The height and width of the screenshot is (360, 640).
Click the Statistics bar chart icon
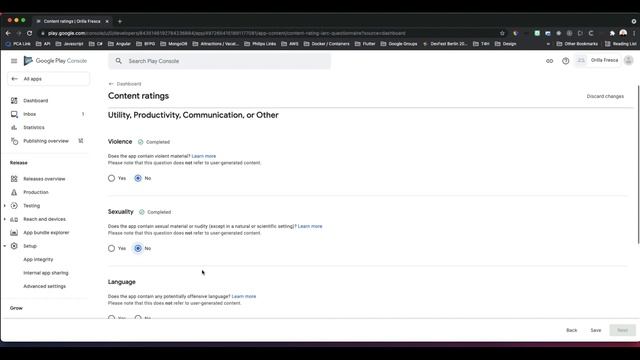pos(14,127)
